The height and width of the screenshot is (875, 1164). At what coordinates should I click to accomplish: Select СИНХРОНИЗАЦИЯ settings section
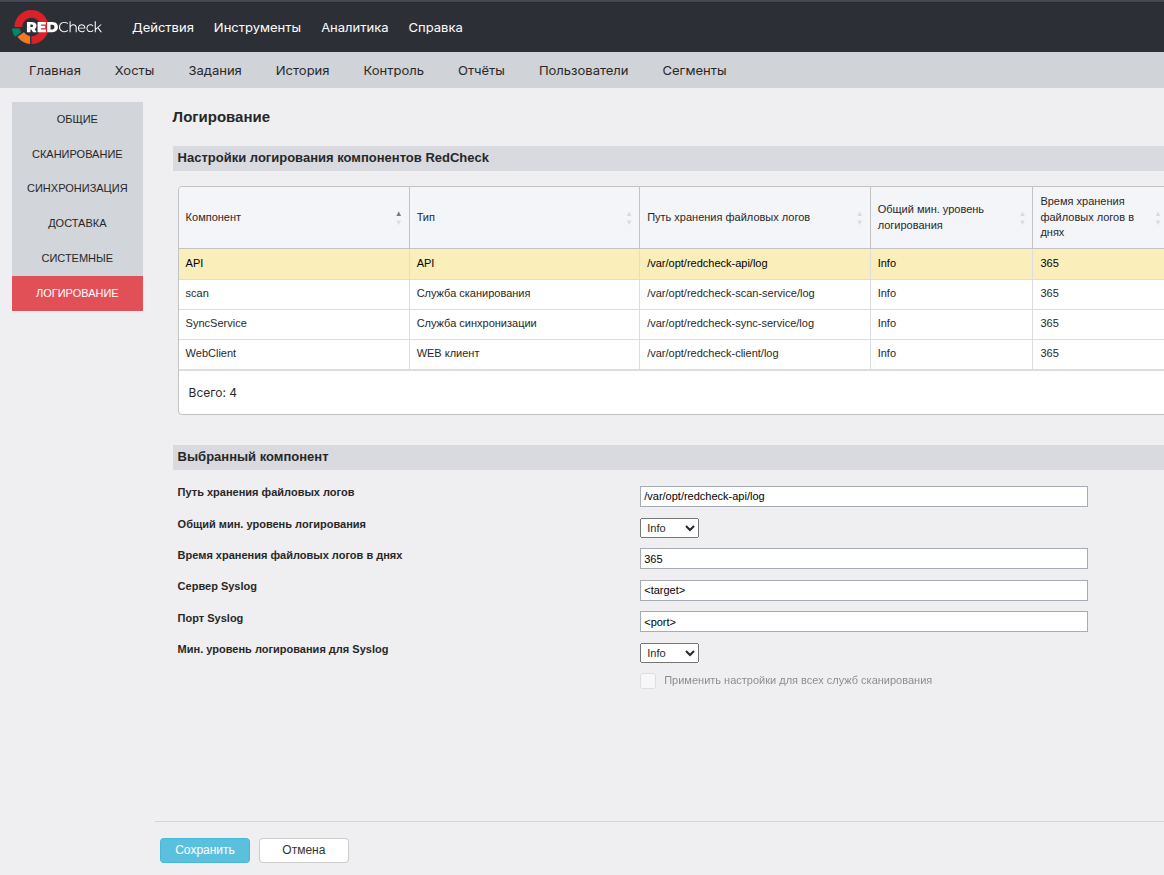[77, 189]
